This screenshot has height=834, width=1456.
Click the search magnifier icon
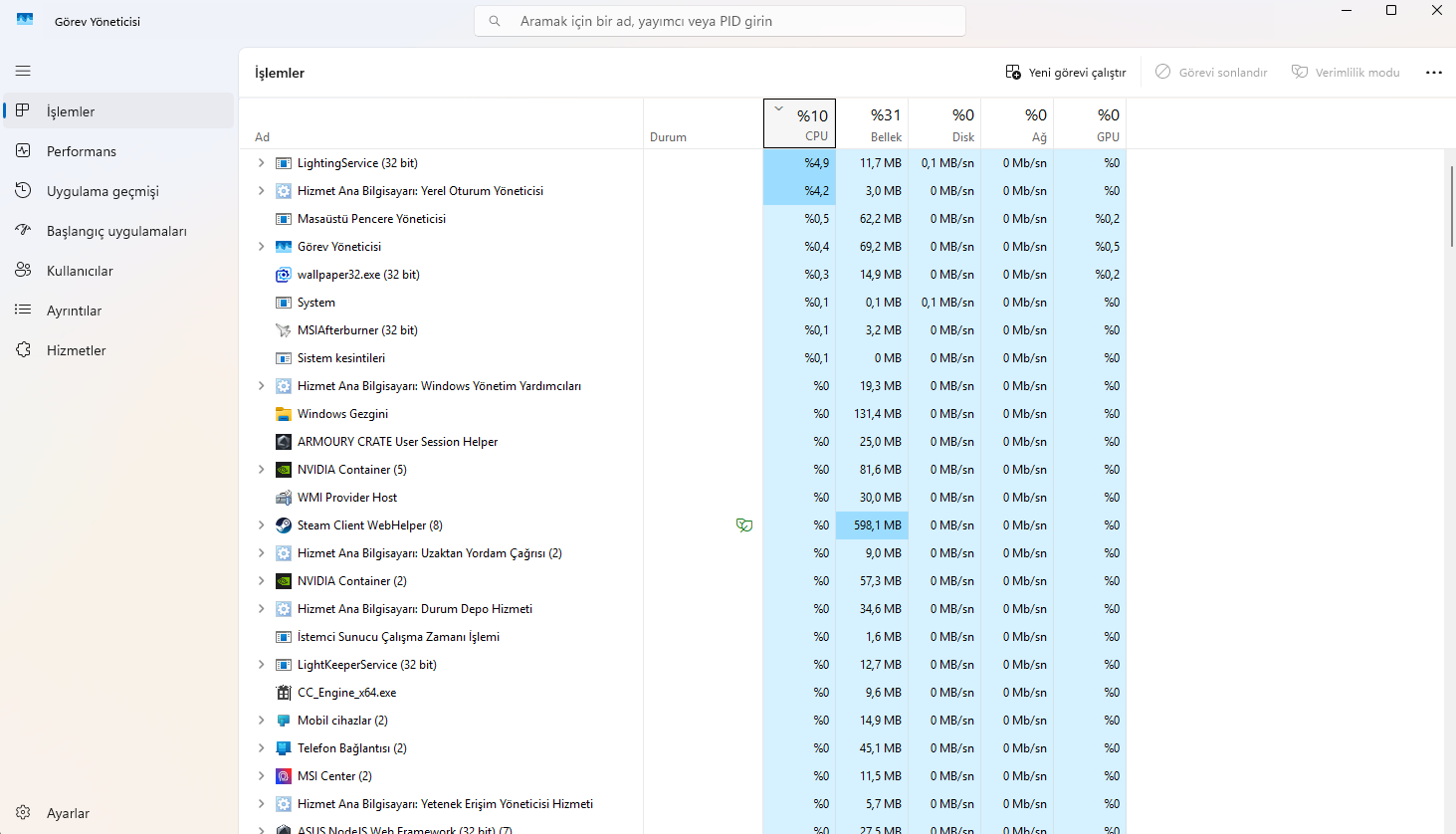click(495, 21)
